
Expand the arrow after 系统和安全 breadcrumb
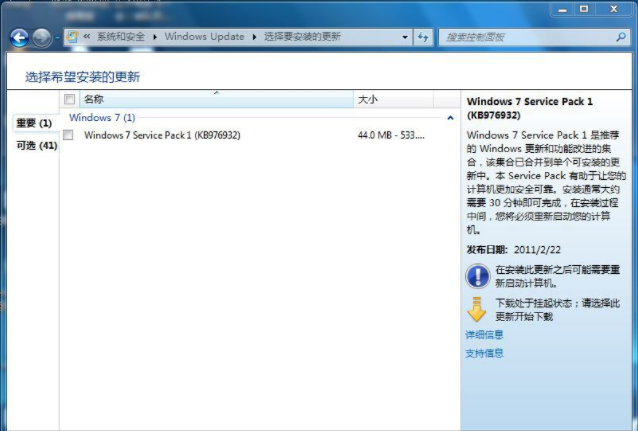pos(156,37)
